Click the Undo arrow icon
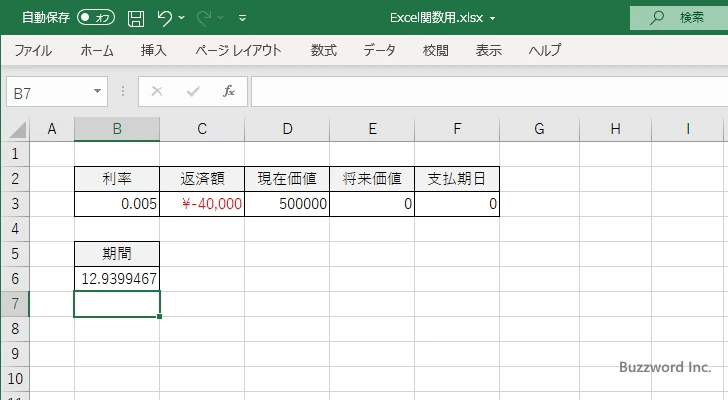This screenshot has height=400, width=728. (164, 18)
